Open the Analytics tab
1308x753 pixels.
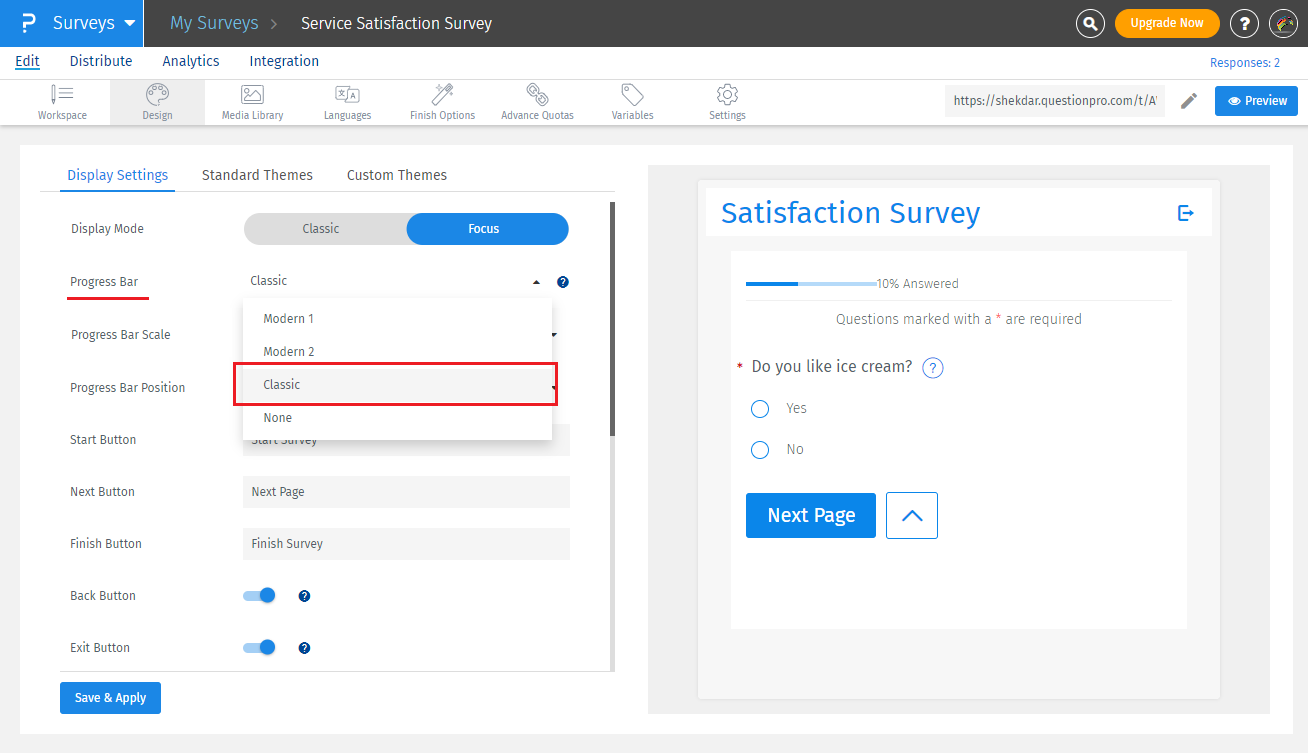point(190,61)
